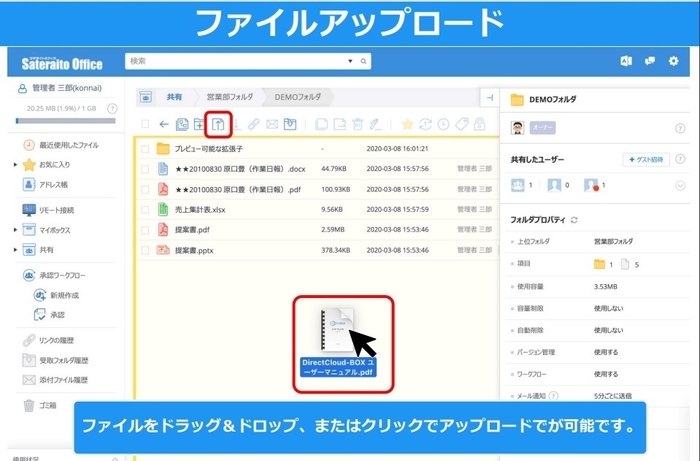The image size is (700, 461).
Task: Click the refresh icon beside フォルダプロパティ
Action: pos(574,220)
